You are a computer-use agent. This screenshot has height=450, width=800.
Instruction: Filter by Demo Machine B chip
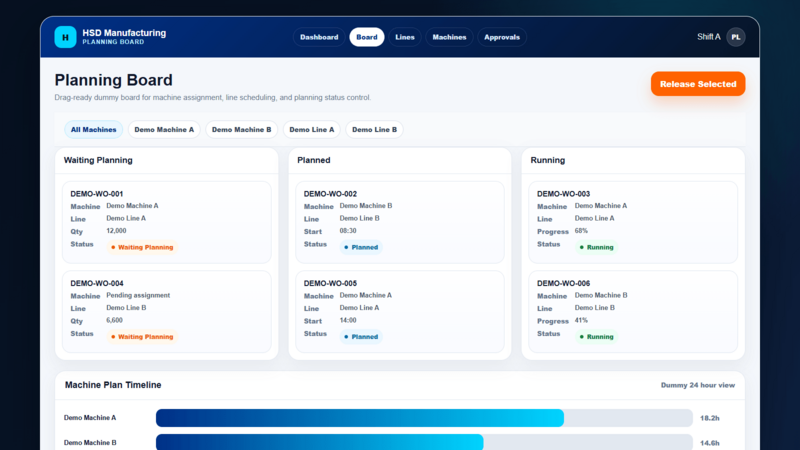coord(241,130)
